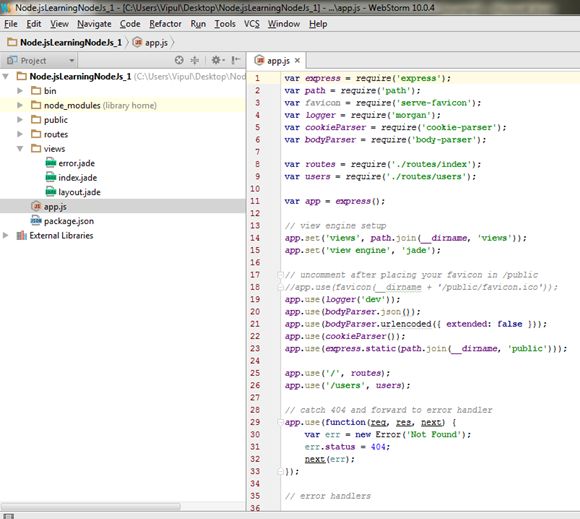Click the Project panel horizontal scrollbar

pyautogui.click(x=91, y=506)
